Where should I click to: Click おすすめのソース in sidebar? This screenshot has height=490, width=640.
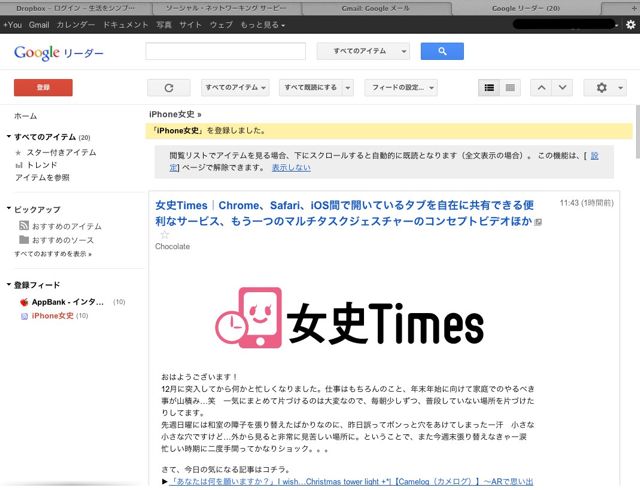click(x=63, y=240)
